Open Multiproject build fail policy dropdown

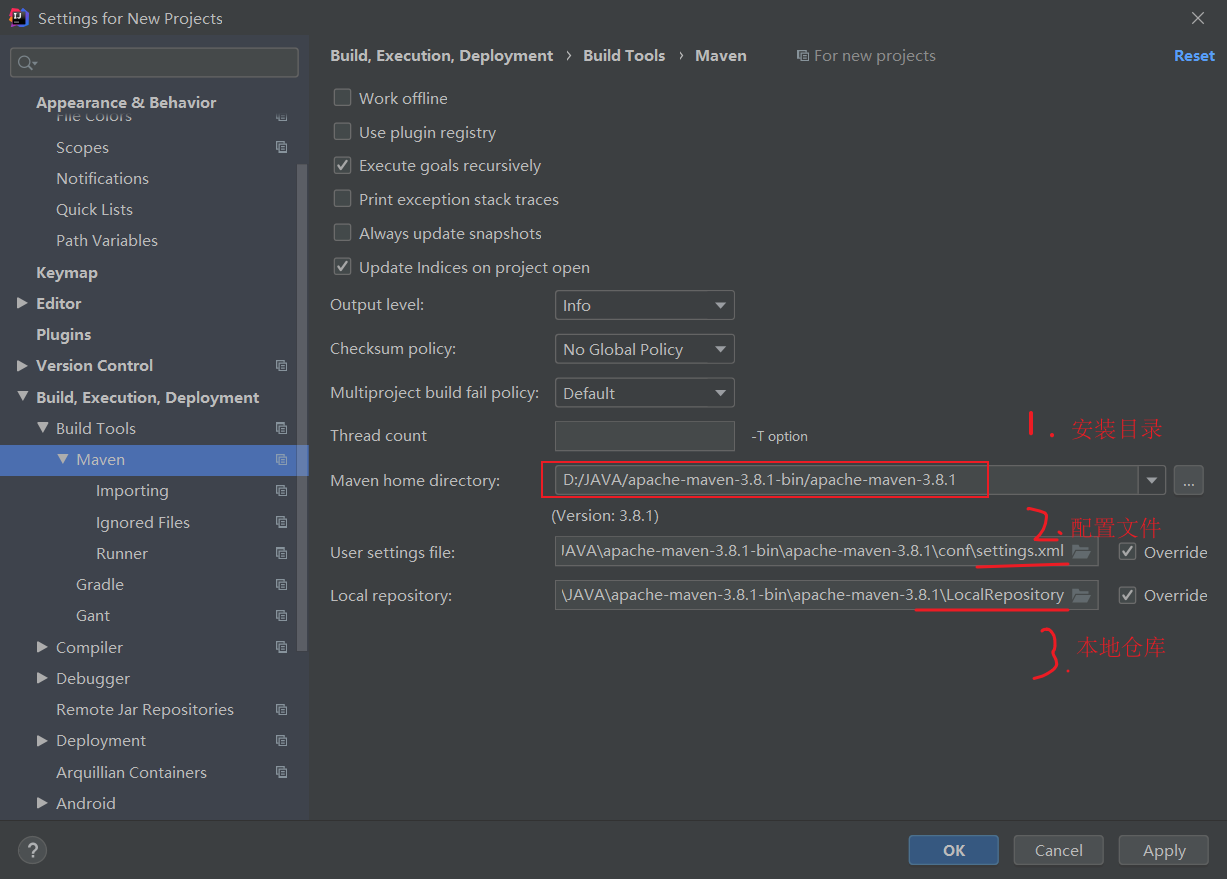coord(645,393)
